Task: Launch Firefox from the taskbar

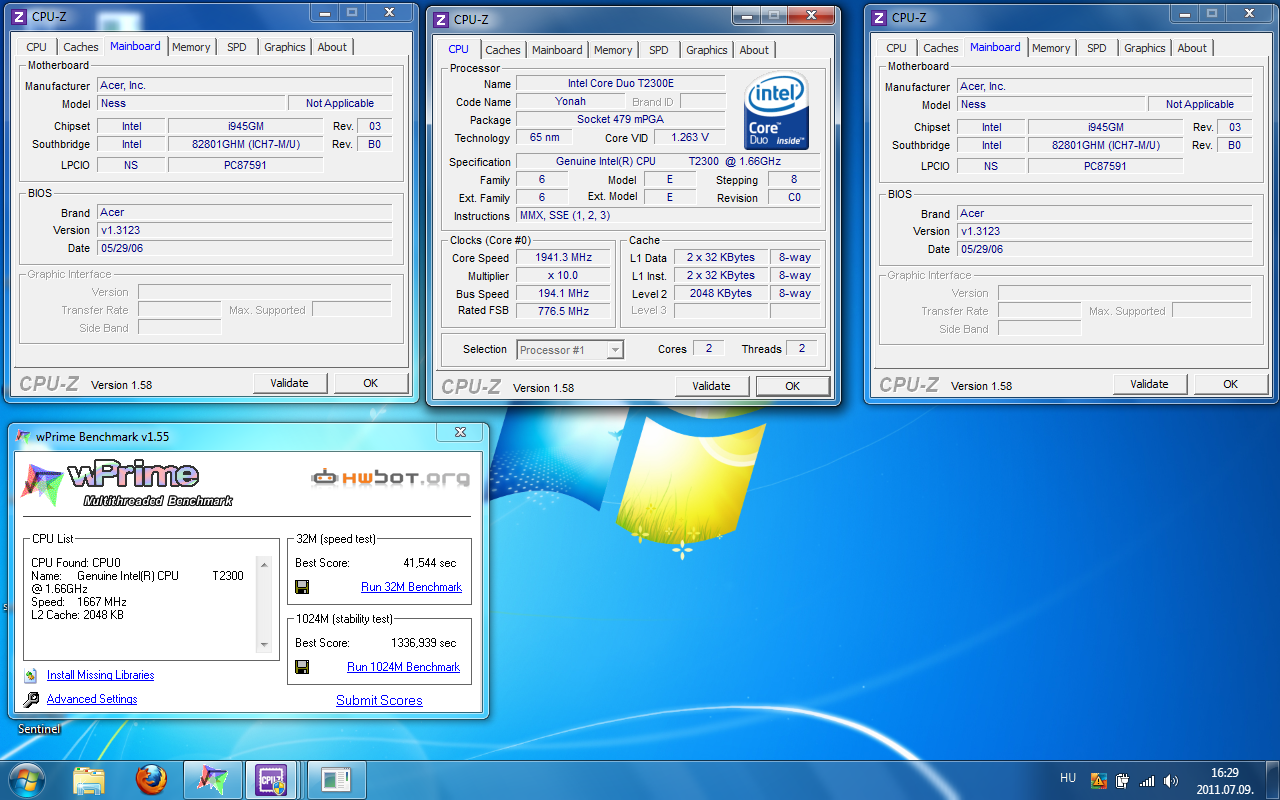Action: coord(151,780)
